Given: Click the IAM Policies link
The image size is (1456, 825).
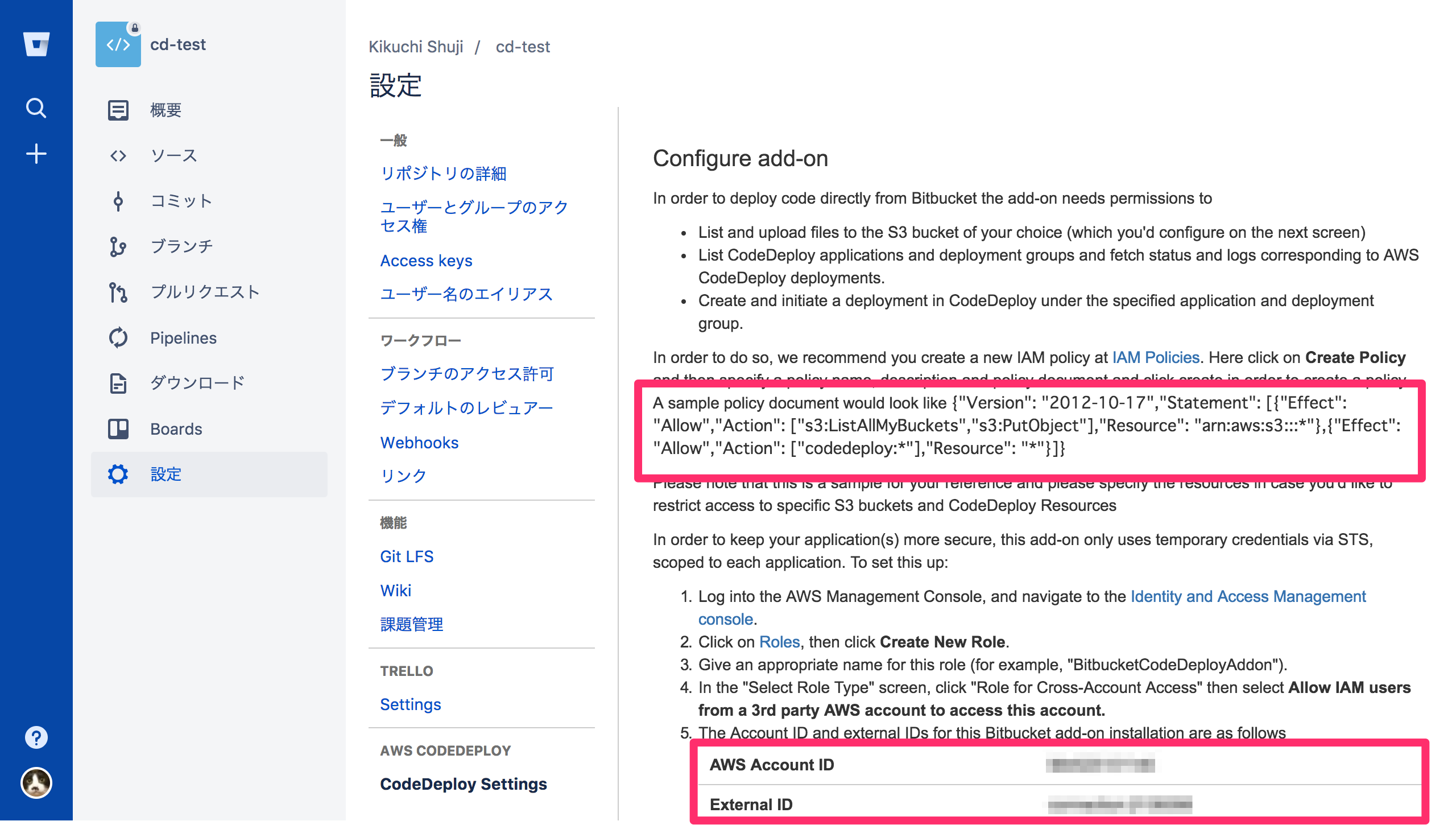Looking at the screenshot, I should point(1155,357).
